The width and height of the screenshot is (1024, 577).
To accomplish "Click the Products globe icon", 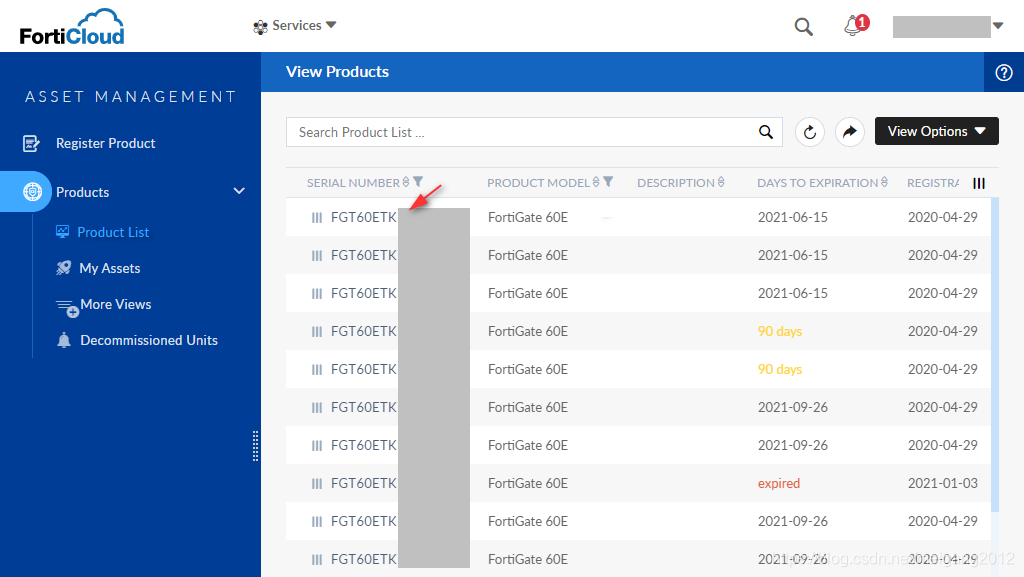I will pyautogui.click(x=32, y=192).
